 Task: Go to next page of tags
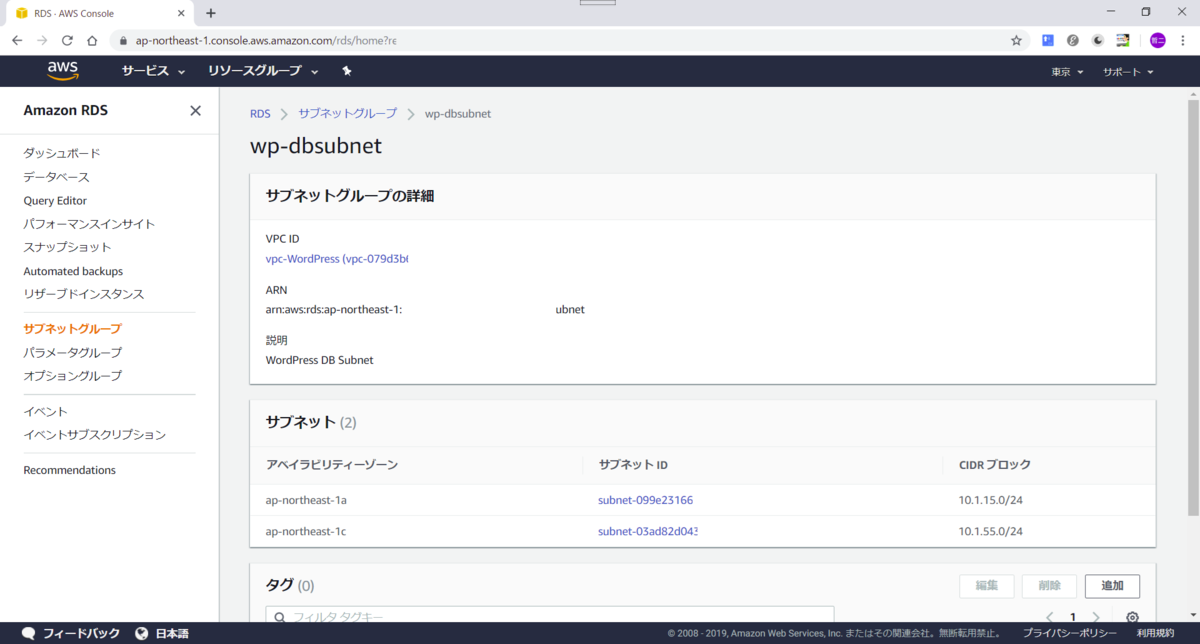(1096, 618)
